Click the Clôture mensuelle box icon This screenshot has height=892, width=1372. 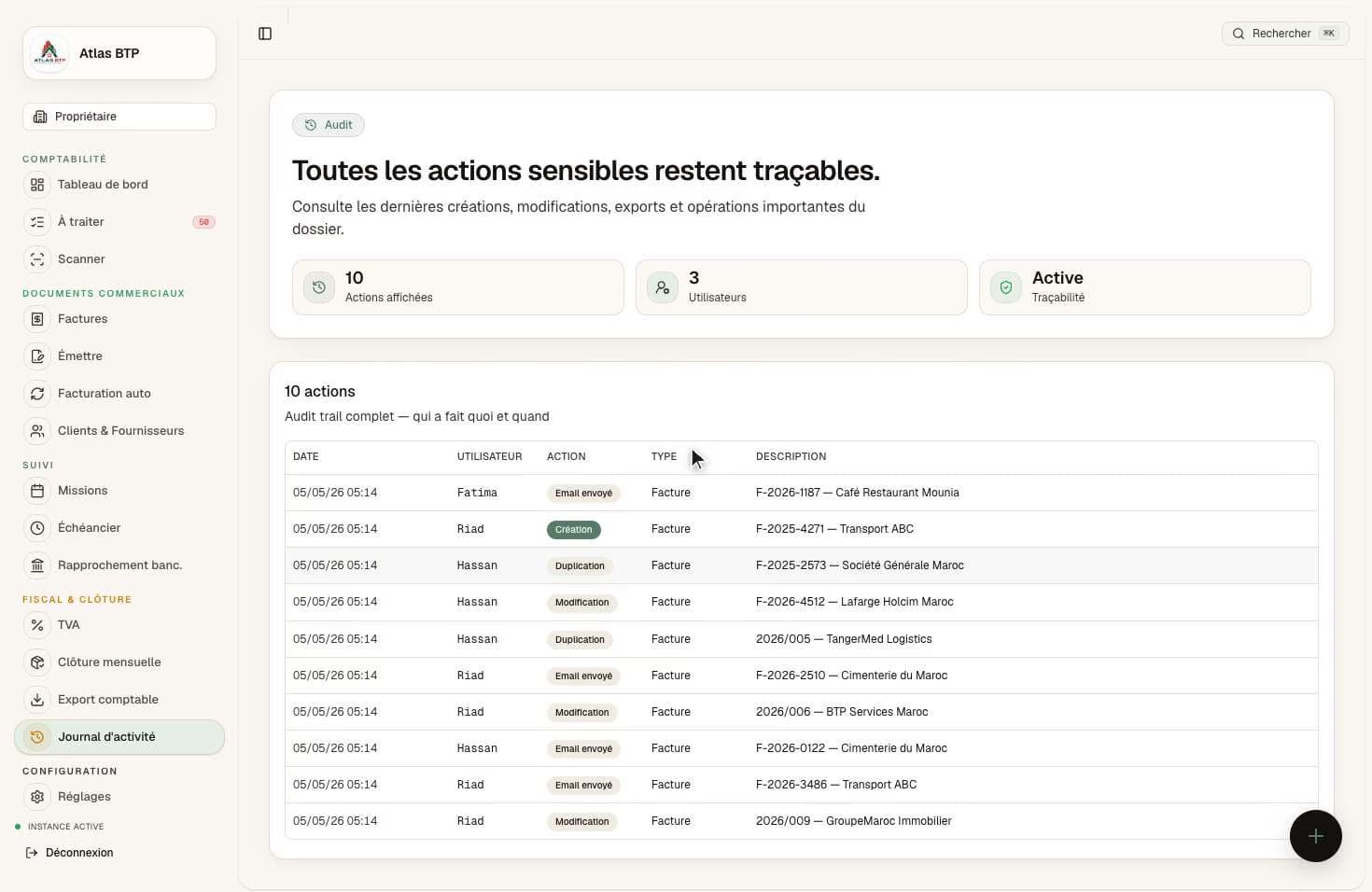tap(37, 662)
